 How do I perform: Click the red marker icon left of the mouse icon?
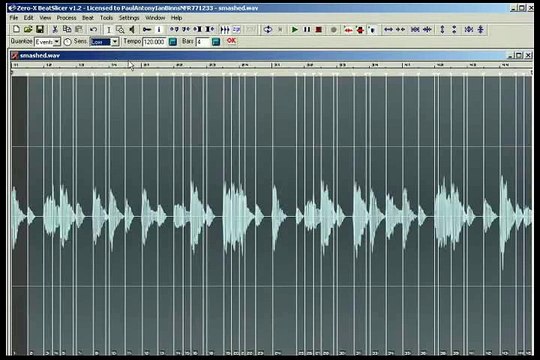coord(360,30)
